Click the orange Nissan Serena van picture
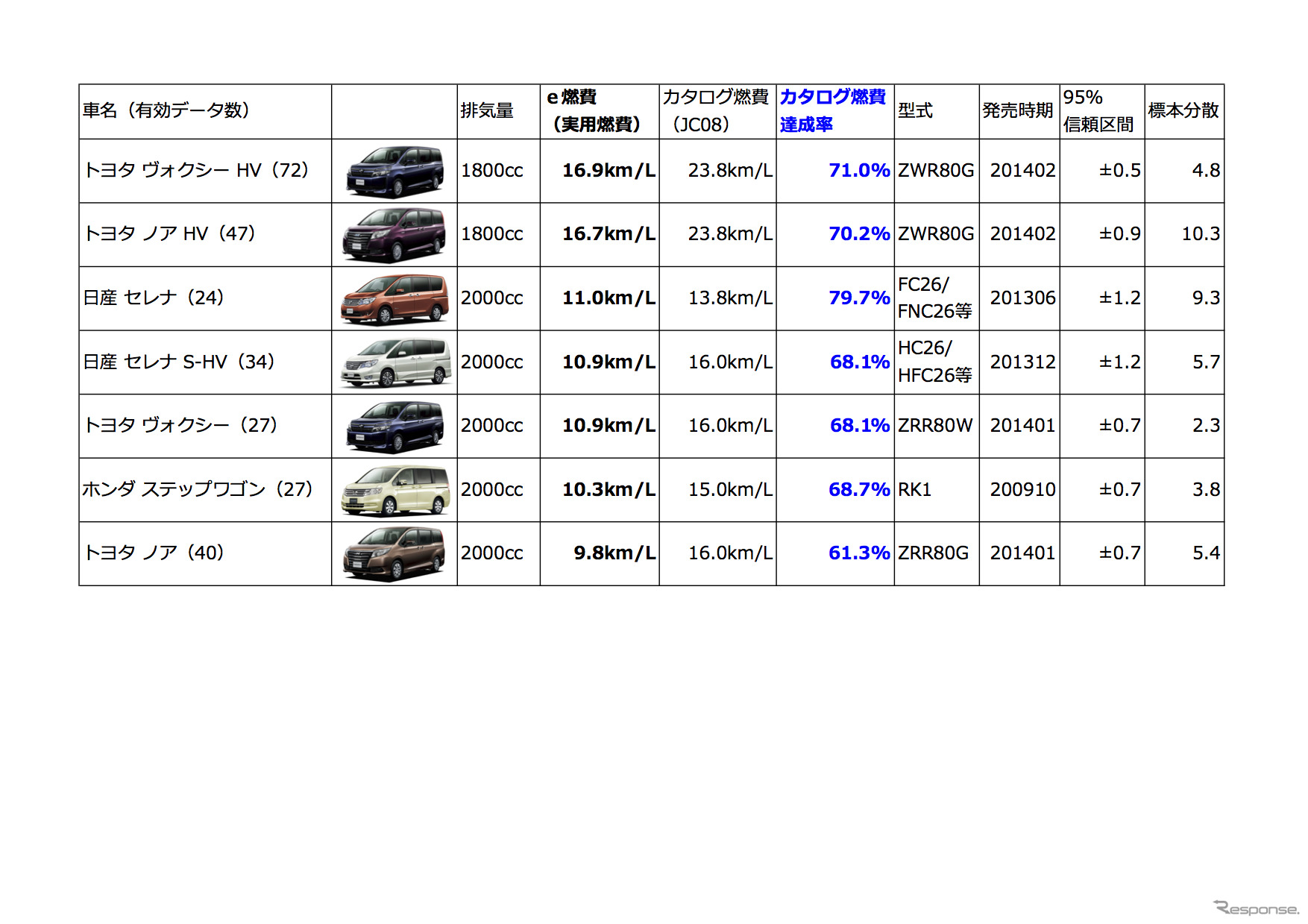 tap(394, 299)
